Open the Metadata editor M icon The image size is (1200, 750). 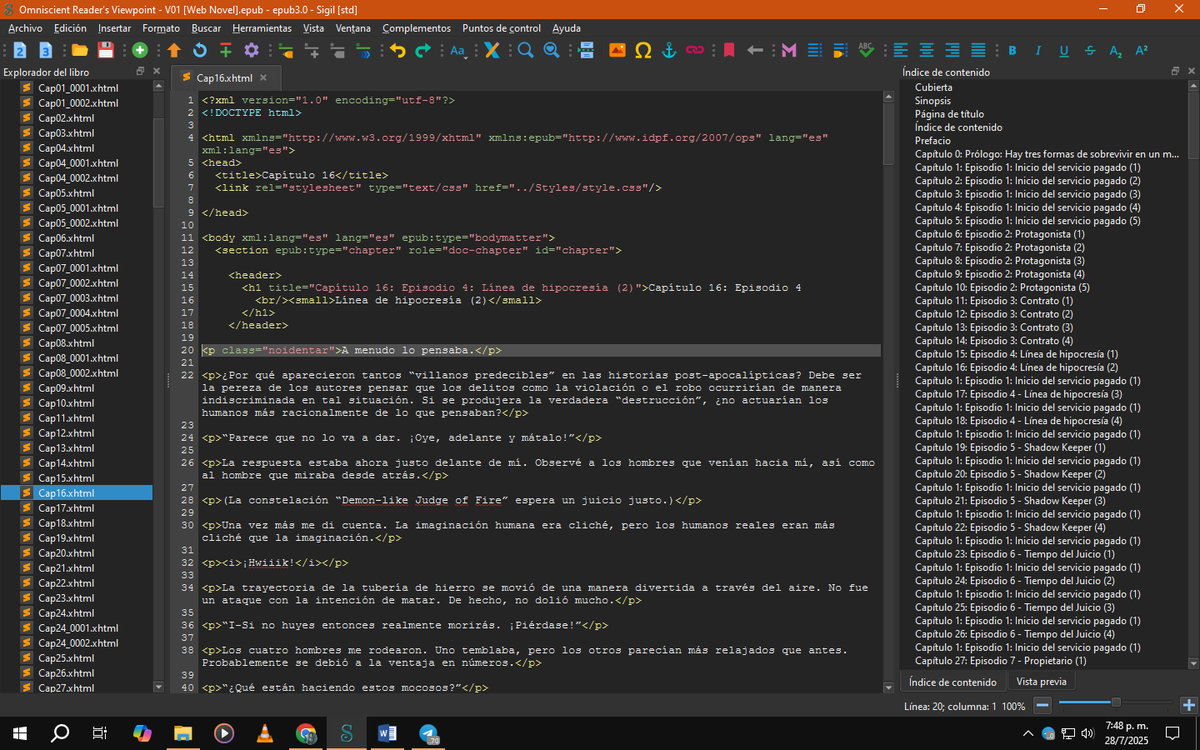click(x=789, y=50)
